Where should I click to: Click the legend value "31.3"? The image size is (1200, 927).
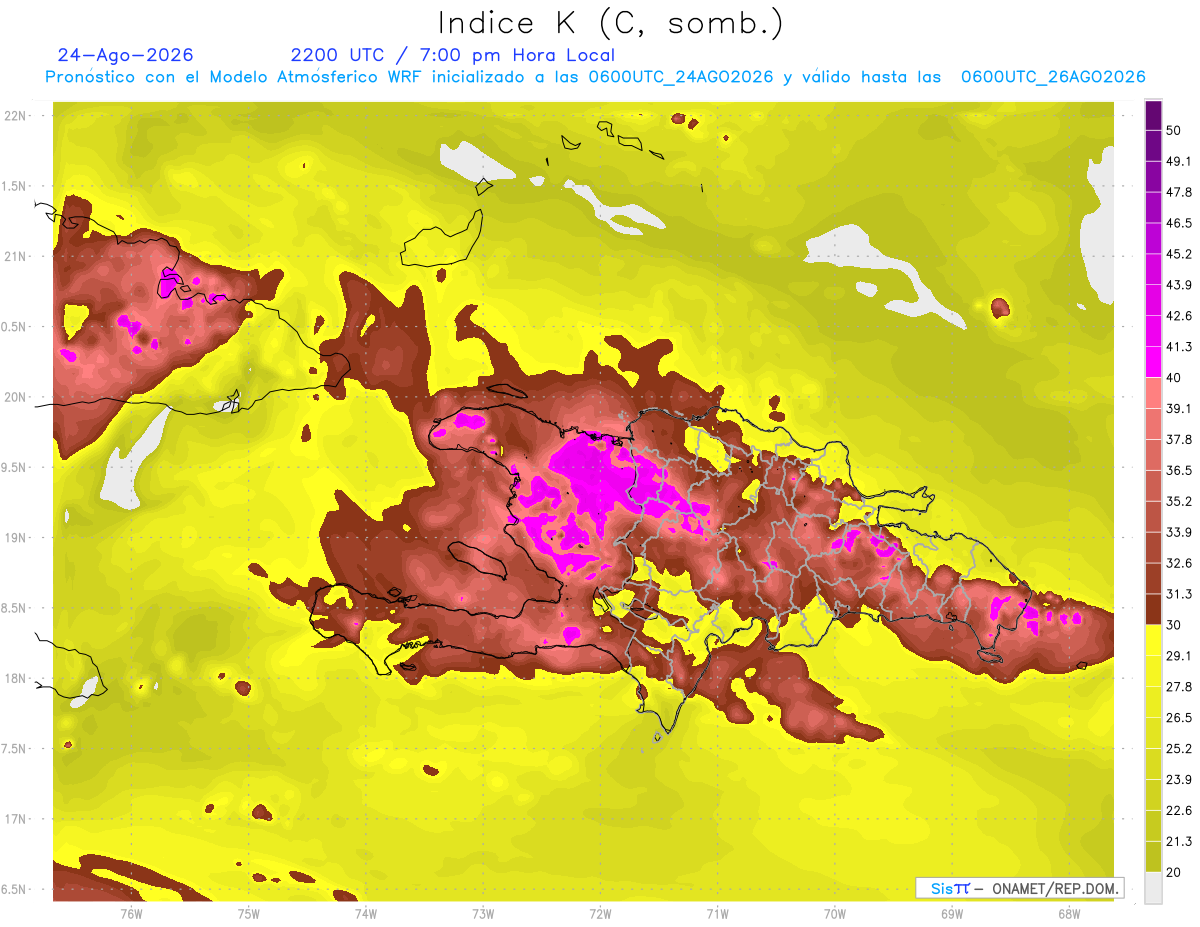coord(1180,594)
